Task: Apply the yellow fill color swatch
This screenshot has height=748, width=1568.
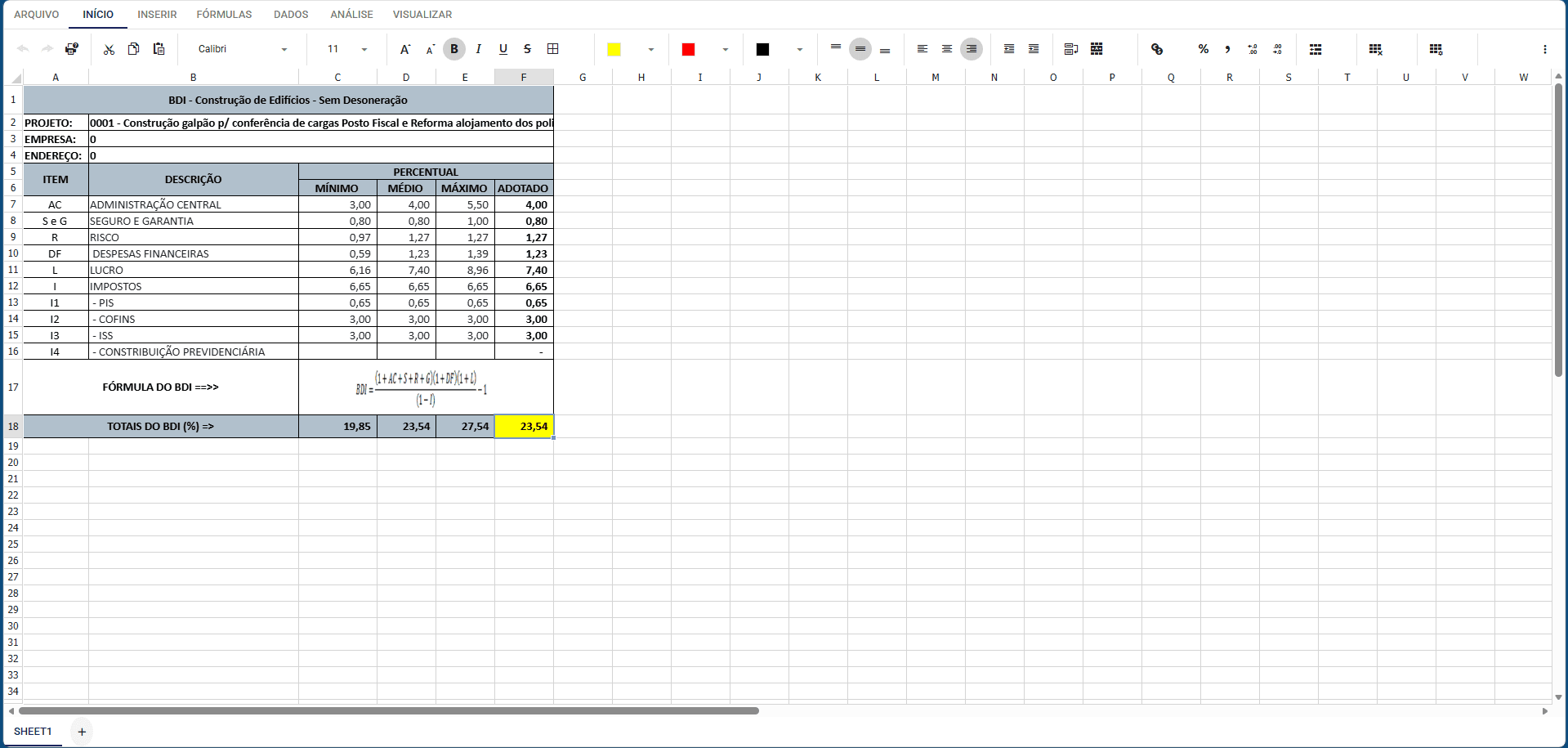Action: (614, 50)
